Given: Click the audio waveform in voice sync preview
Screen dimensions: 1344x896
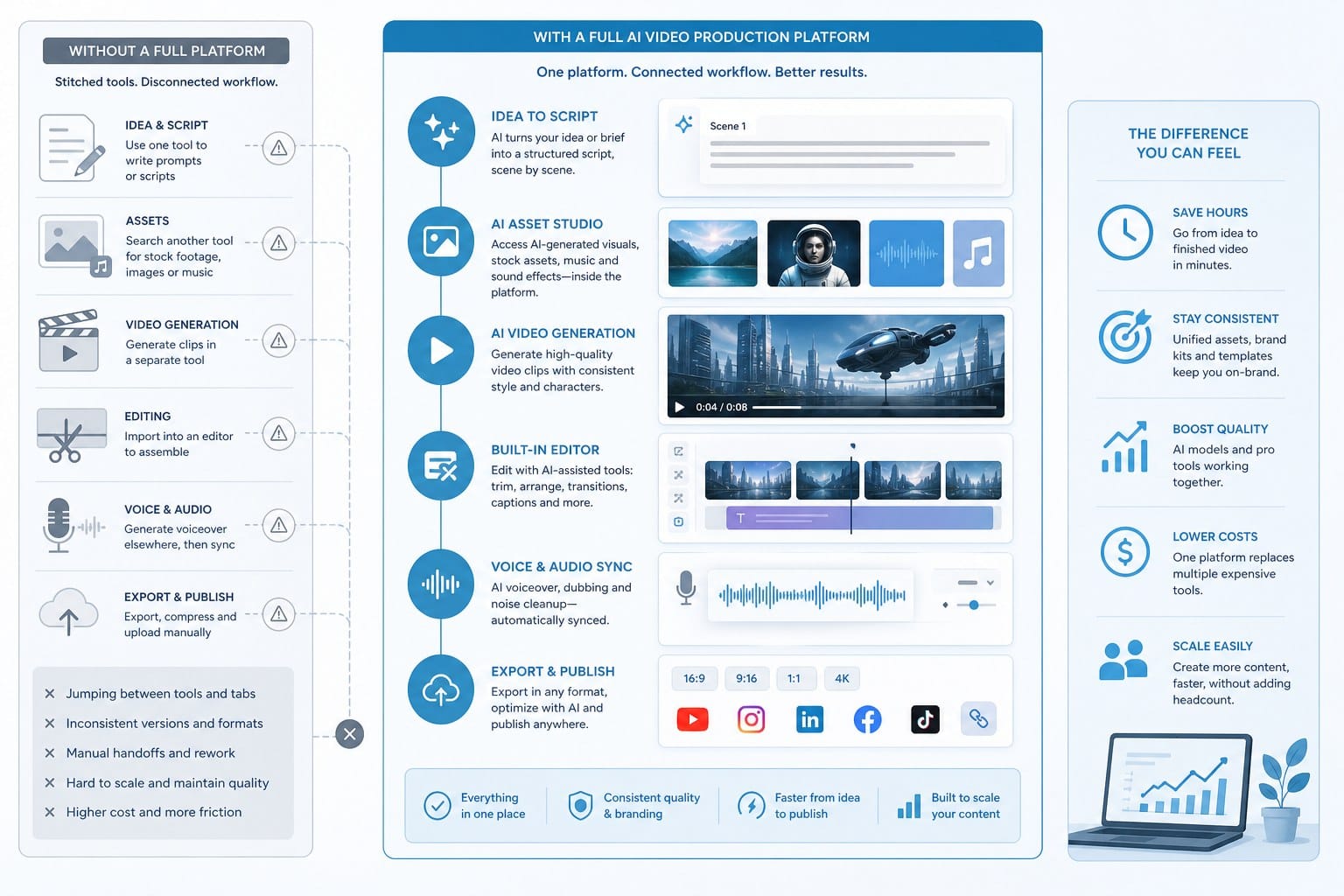Looking at the screenshot, I should (811, 596).
